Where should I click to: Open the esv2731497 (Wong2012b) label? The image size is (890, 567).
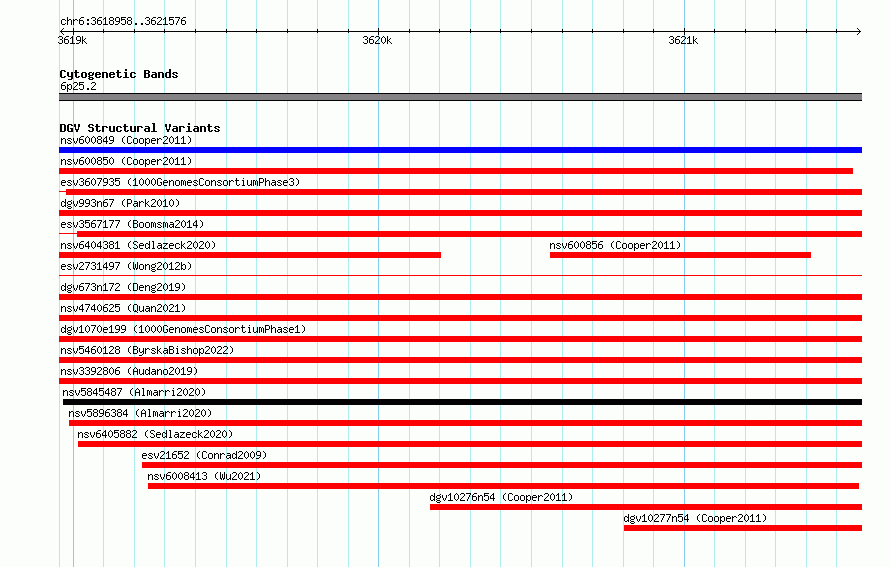[x=126, y=266]
